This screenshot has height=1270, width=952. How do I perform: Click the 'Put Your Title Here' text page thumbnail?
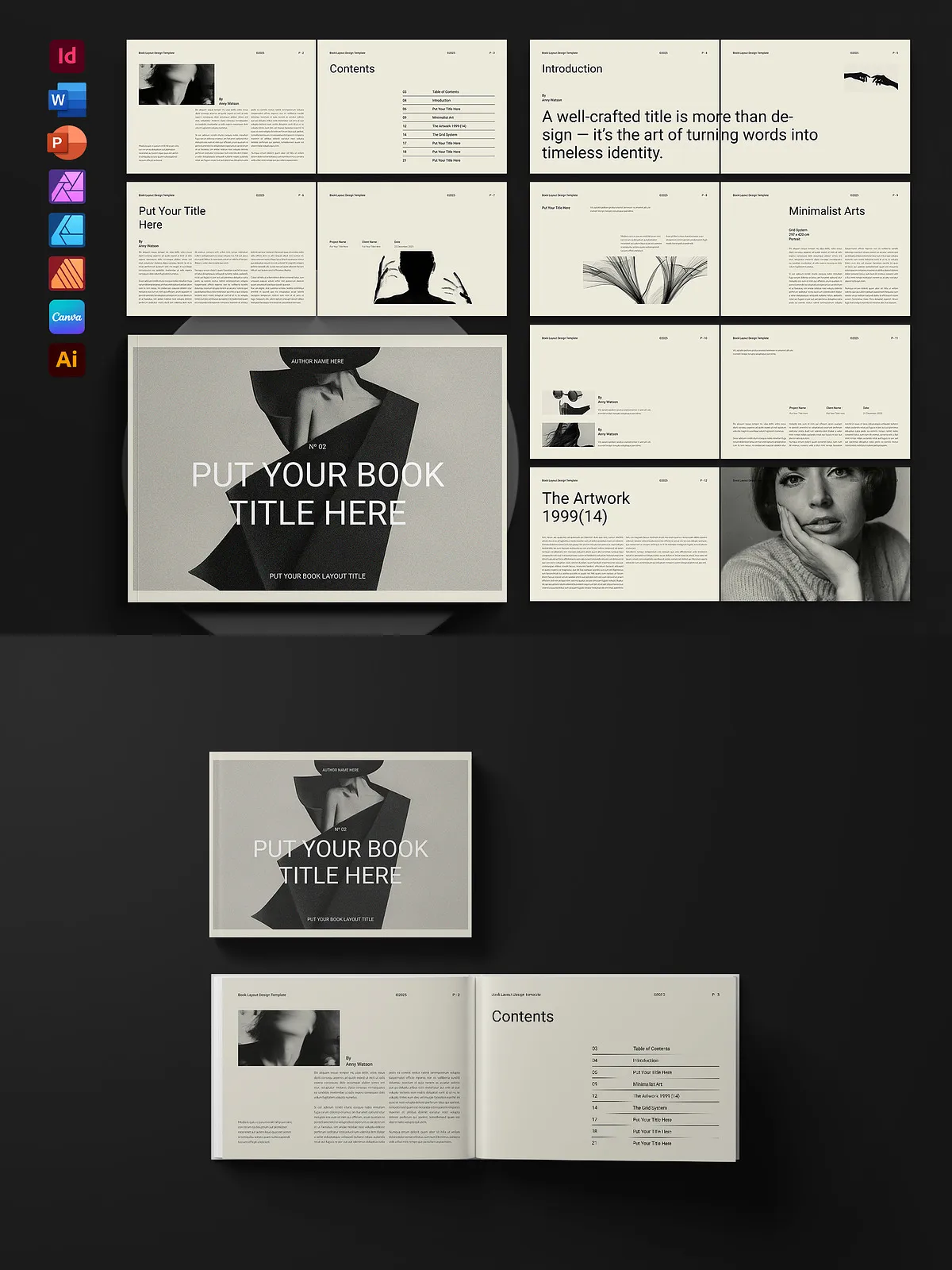pyautogui.click(x=221, y=248)
